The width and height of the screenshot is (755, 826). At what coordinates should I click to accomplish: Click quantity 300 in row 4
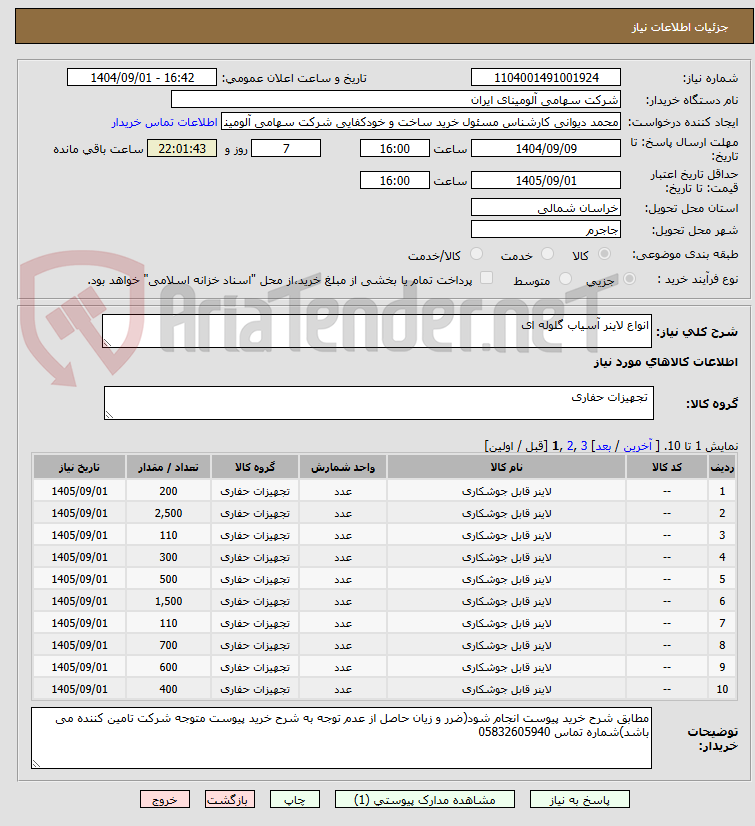pyautogui.click(x=169, y=557)
